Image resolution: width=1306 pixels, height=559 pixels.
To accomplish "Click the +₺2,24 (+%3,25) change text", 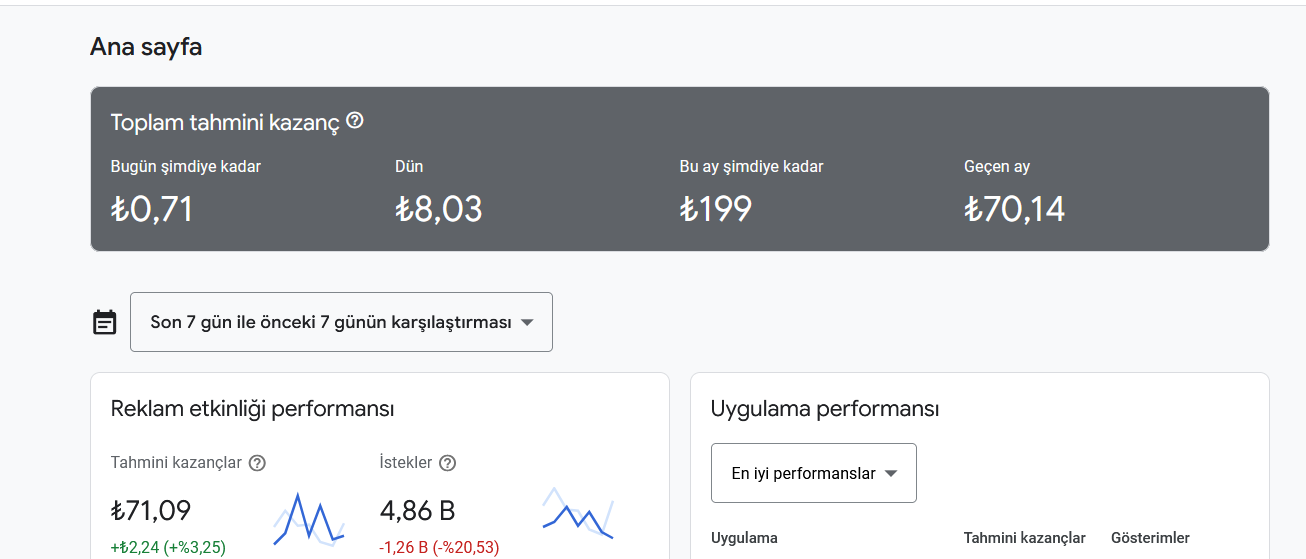I will click(x=168, y=547).
